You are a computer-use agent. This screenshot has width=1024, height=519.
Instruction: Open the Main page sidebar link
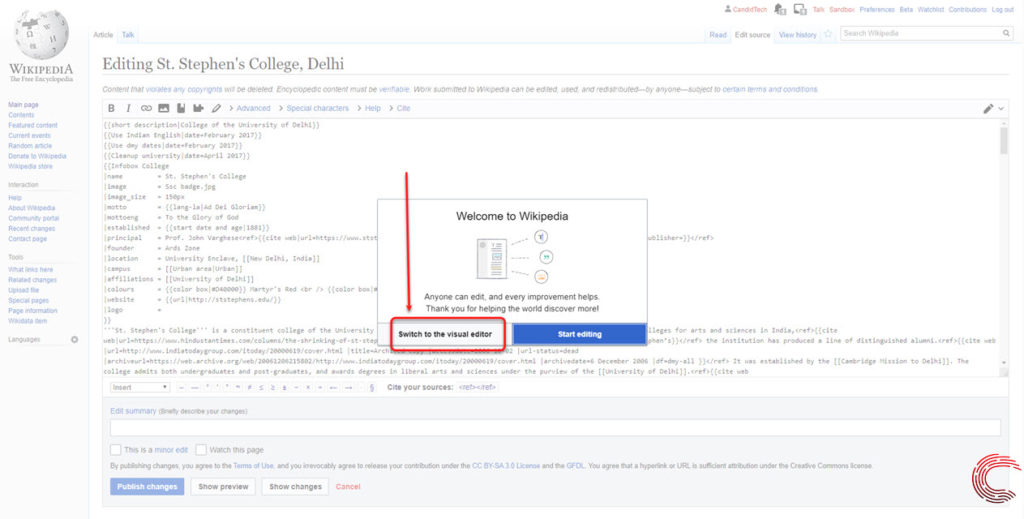pos(23,104)
